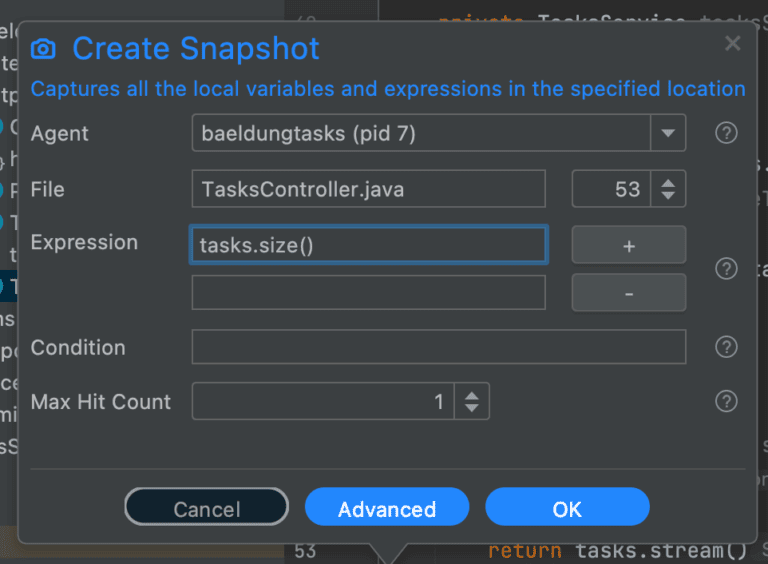Open the Advanced snapshot options

click(387, 508)
